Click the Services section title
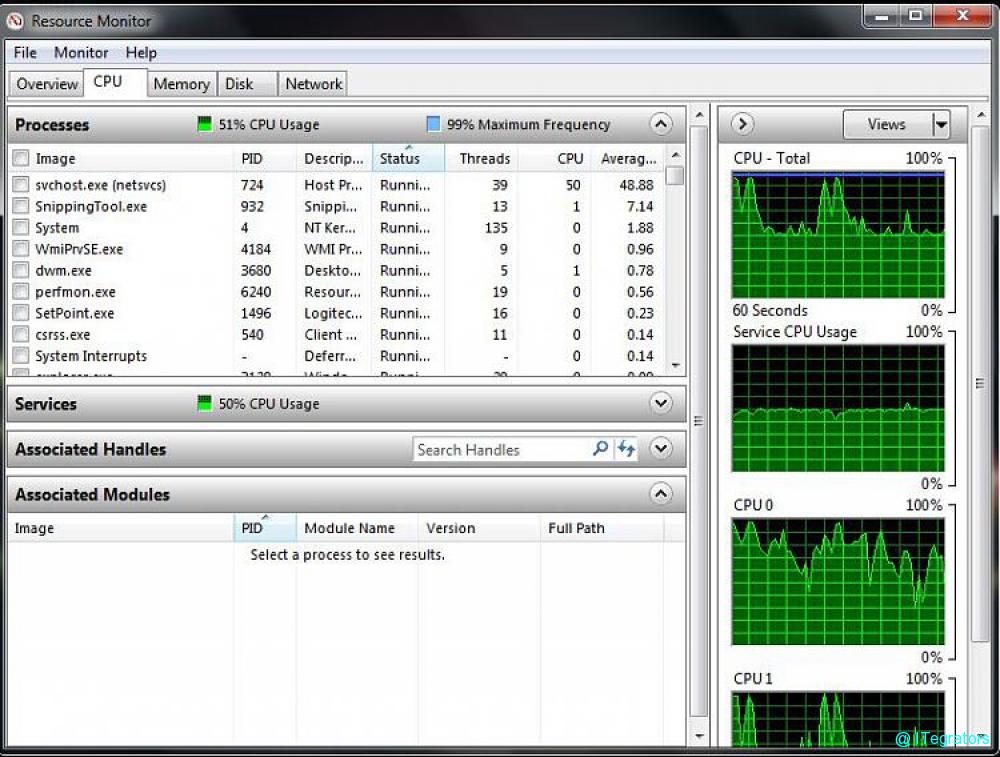 tap(45, 404)
